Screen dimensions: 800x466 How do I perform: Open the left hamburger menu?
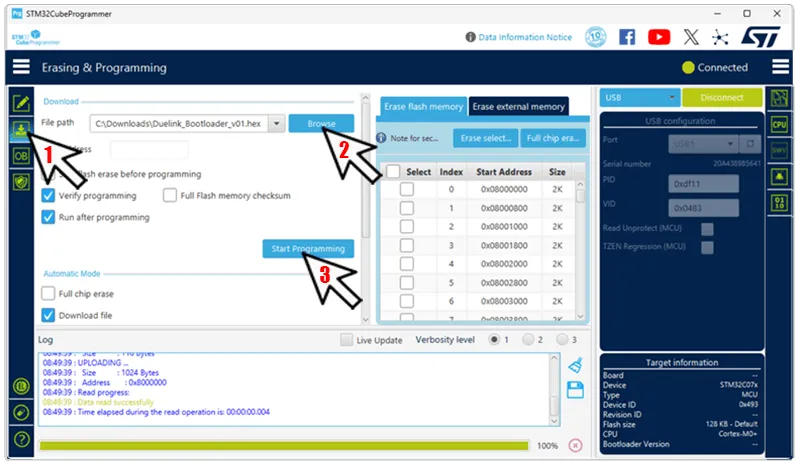(x=20, y=68)
